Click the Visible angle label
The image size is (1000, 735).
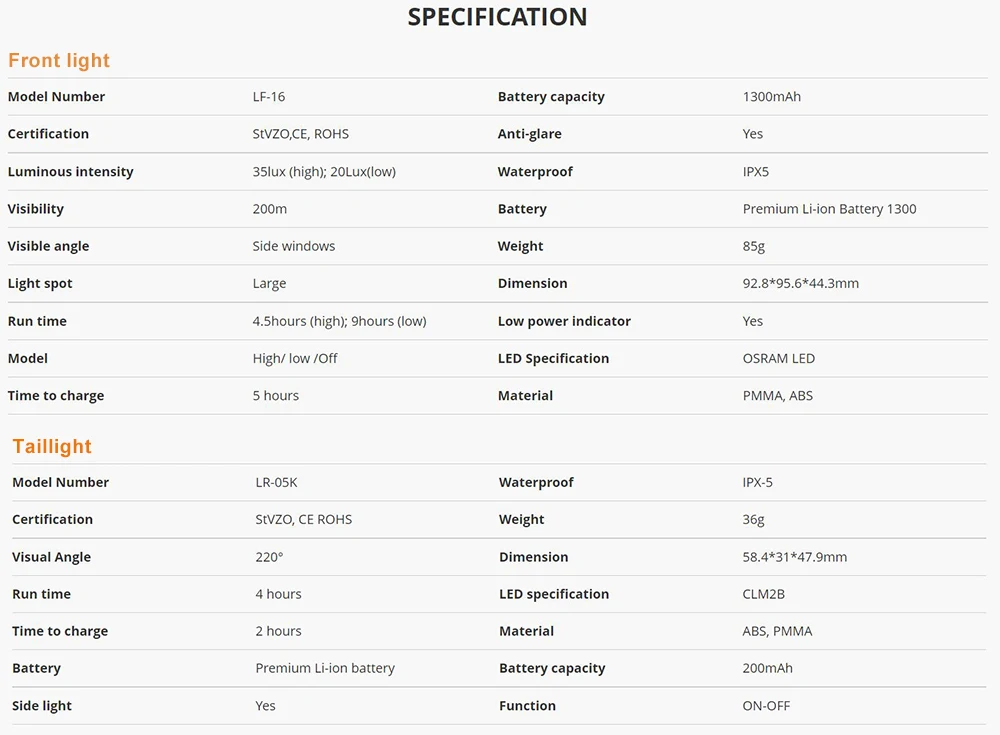48,246
